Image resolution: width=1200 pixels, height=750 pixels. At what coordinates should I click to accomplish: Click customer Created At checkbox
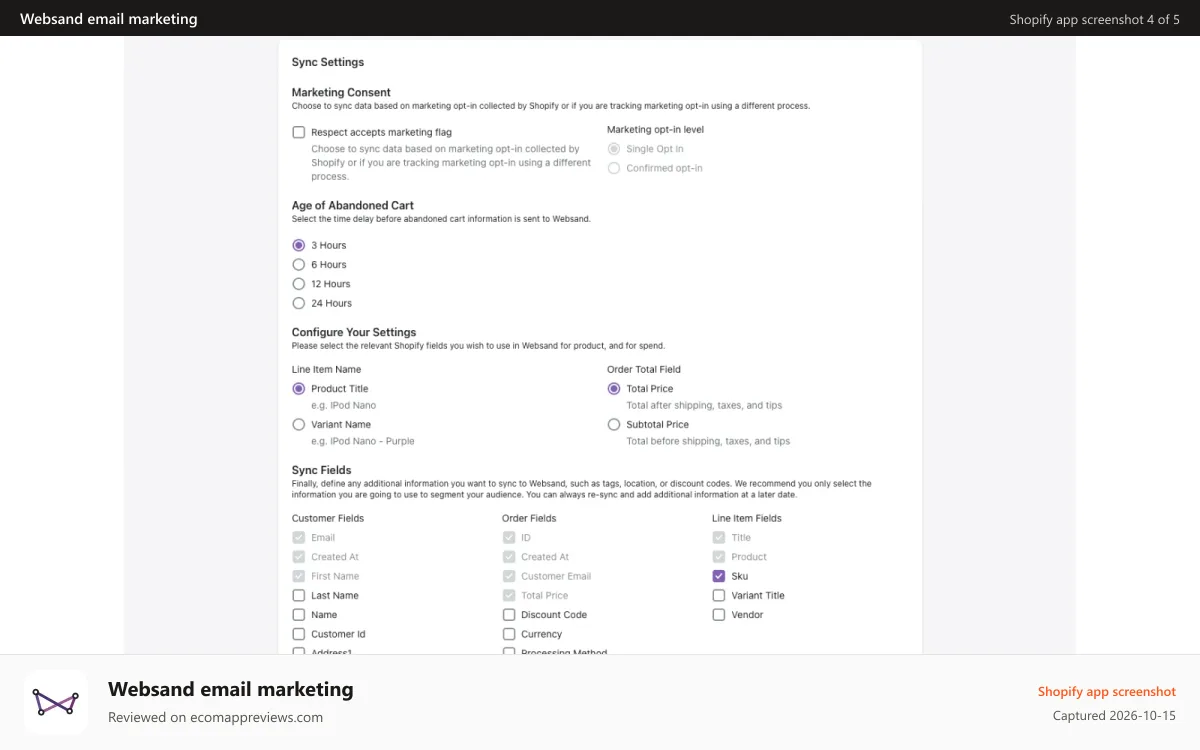coord(298,557)
